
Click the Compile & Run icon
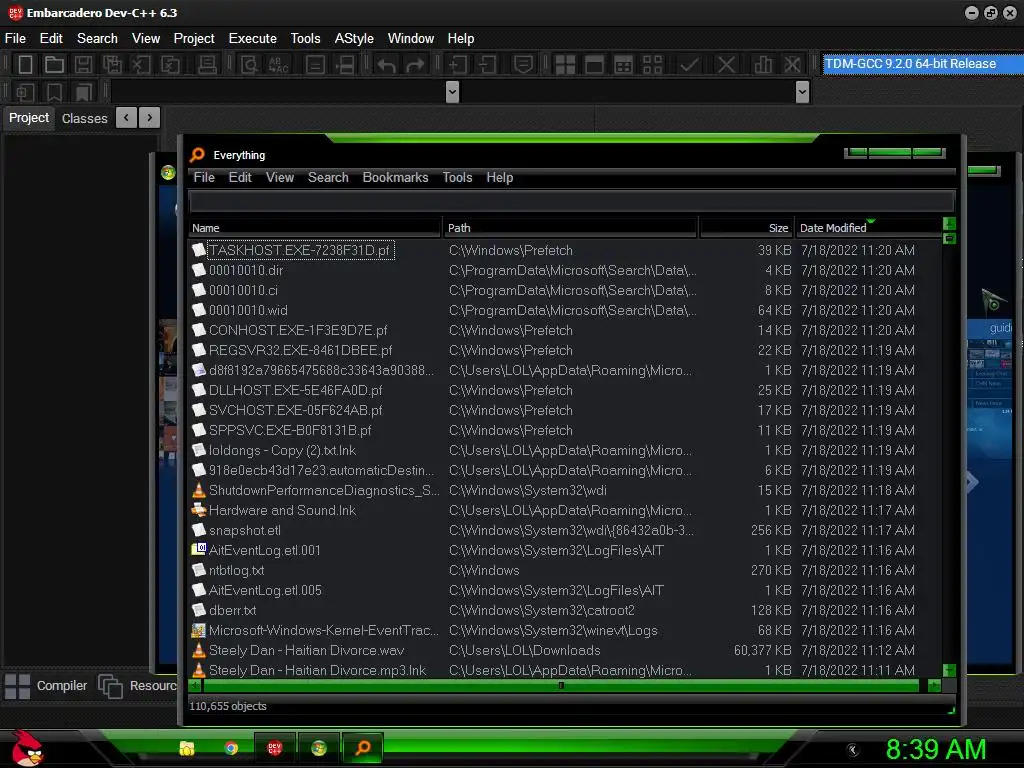(624, 65)
